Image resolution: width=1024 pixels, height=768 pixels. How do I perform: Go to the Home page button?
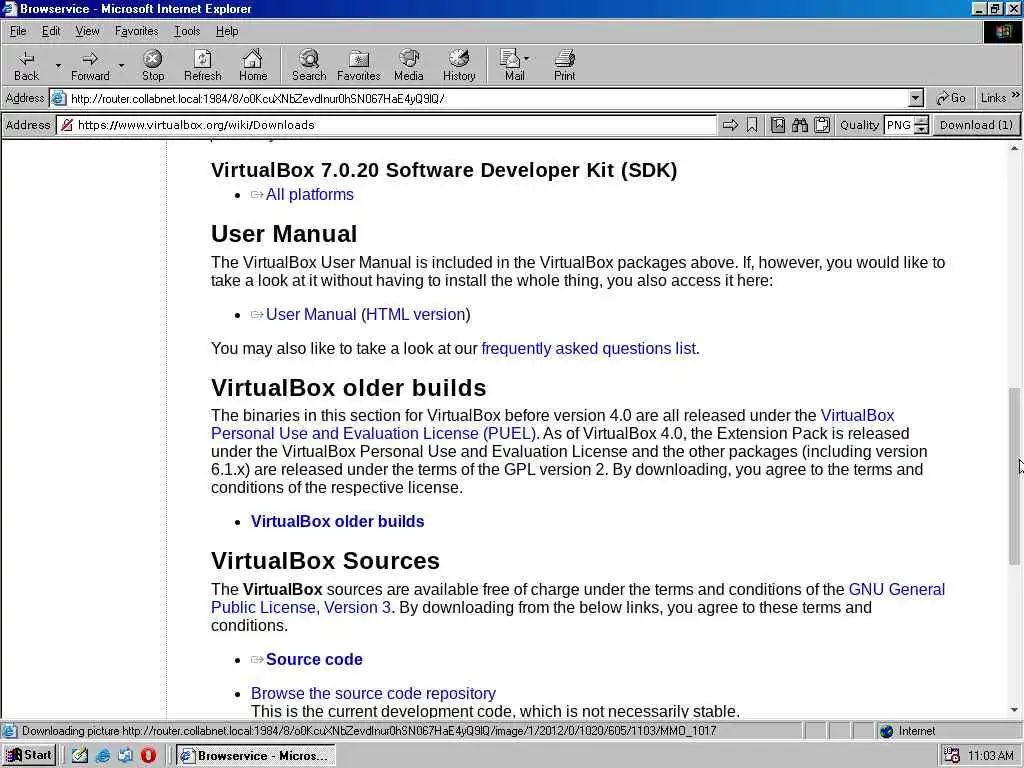[x=253, y=65]
